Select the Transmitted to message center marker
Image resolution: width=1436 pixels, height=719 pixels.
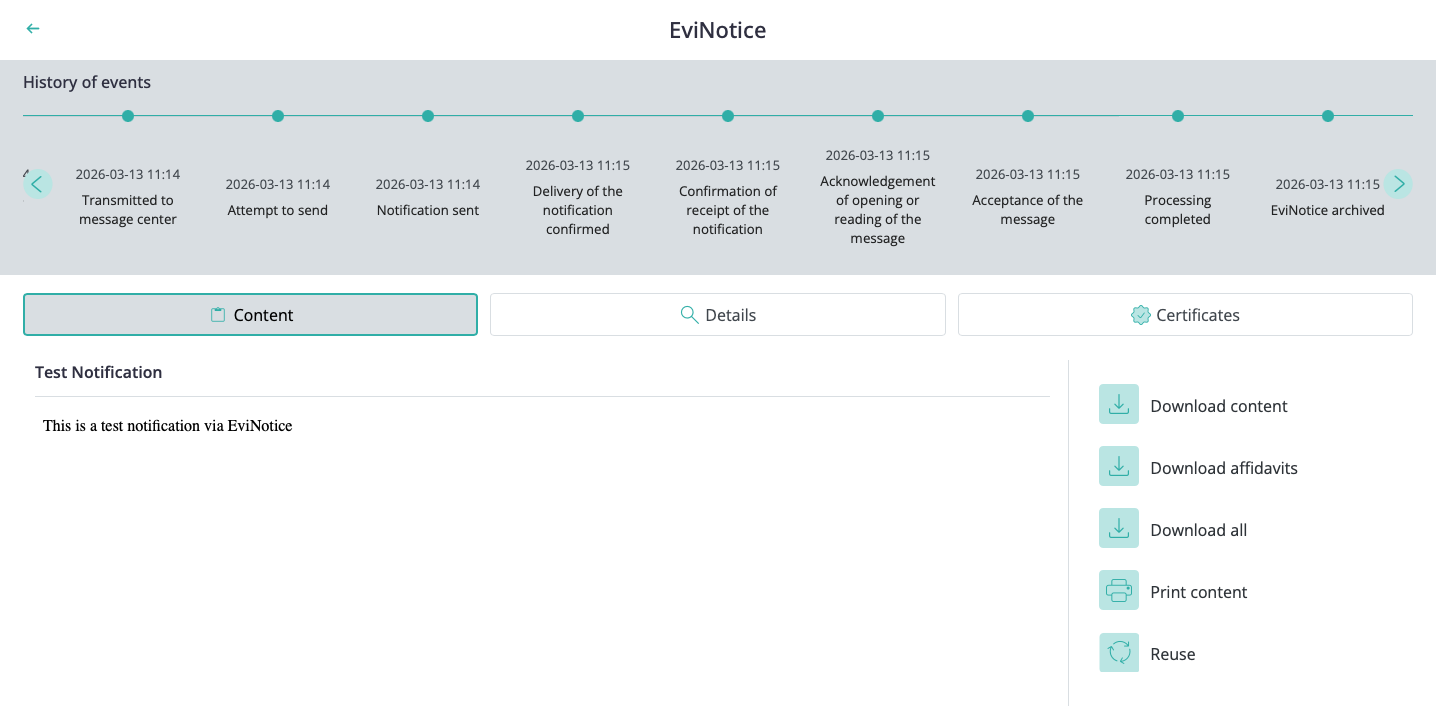pos(128,116)
